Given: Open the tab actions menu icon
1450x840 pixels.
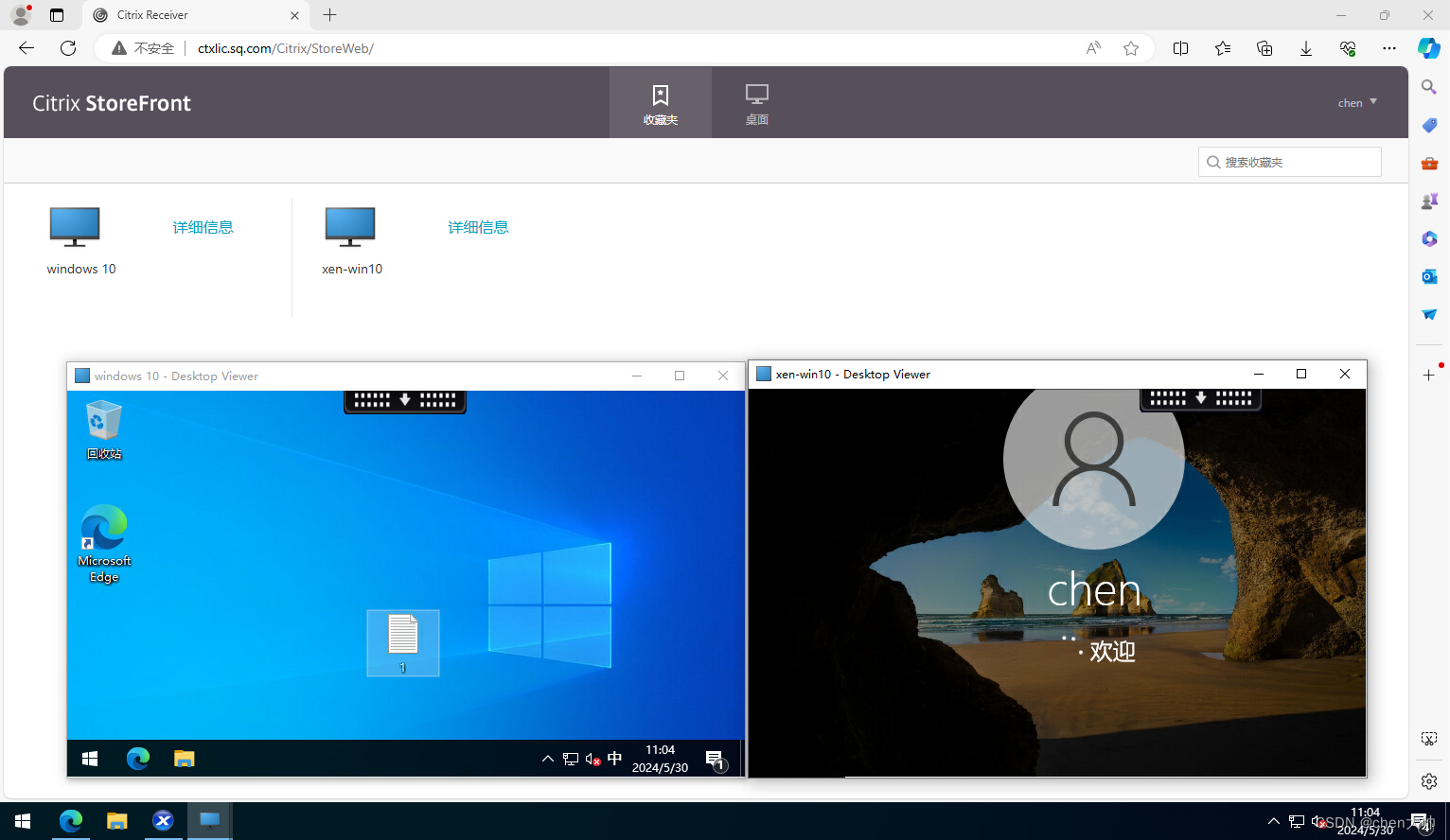Looking at the screenshot, I should (57, 15).
